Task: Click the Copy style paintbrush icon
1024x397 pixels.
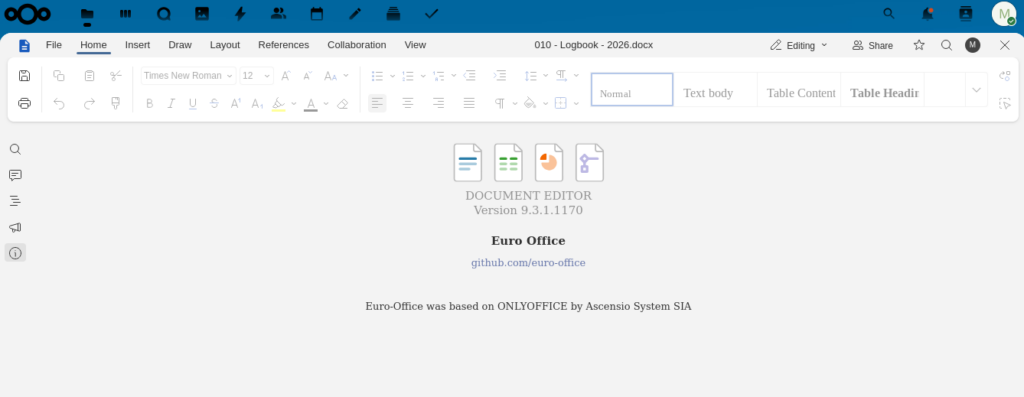Action: click(116, 103)
